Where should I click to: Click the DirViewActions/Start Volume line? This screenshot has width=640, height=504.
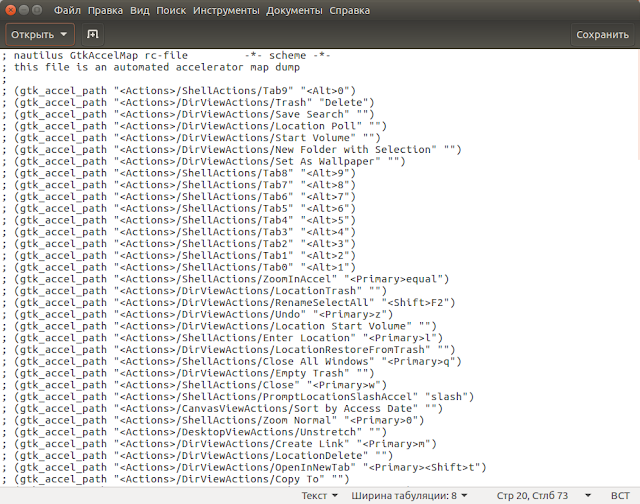pos(191,138)
